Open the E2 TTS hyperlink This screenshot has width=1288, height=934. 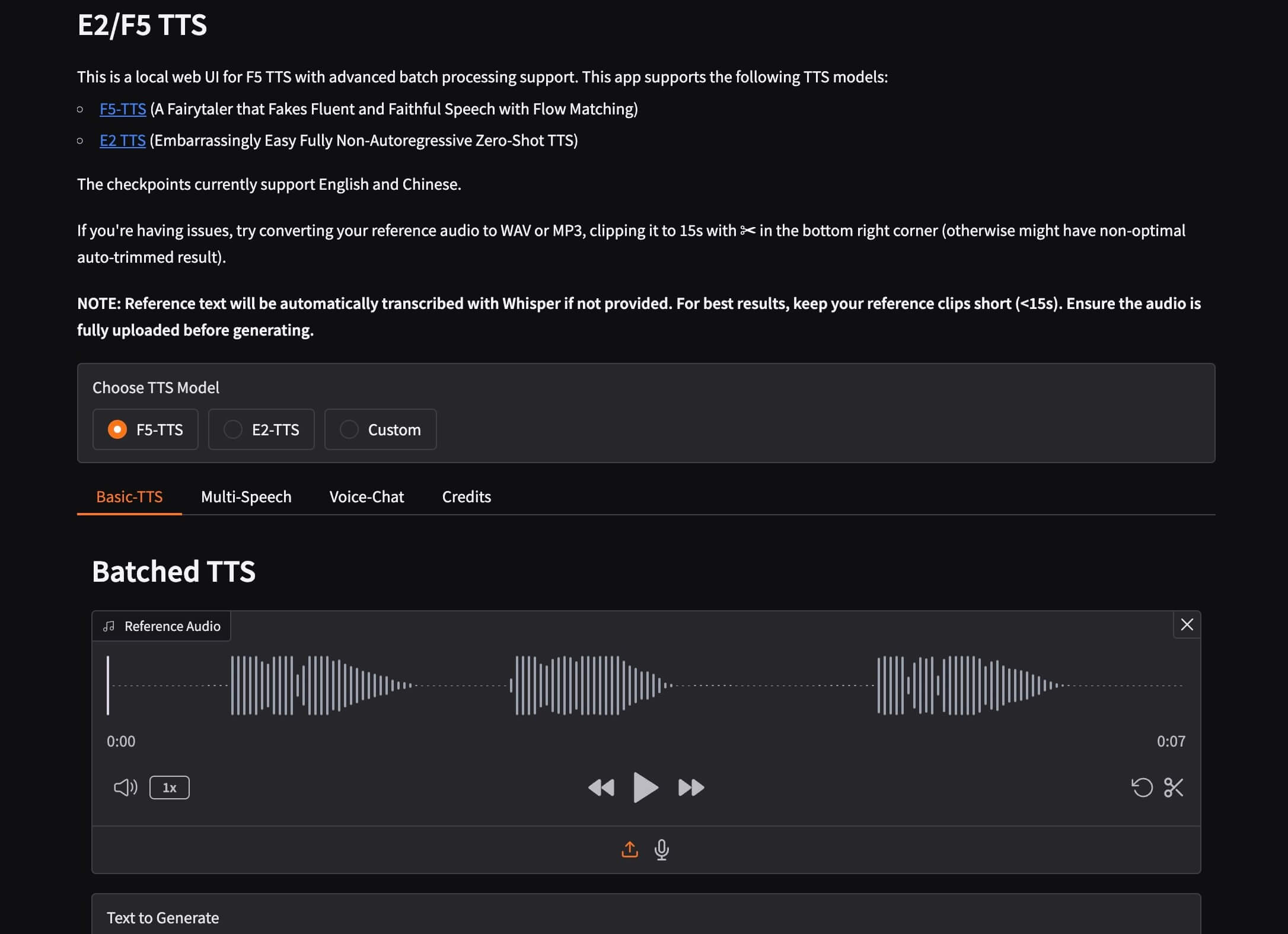pyautogui.click(x=123, y=141)
